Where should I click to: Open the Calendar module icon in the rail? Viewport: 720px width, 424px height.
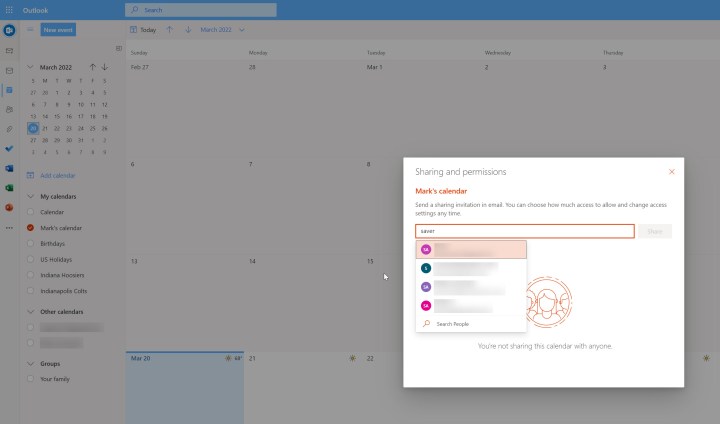pos(9,90)
